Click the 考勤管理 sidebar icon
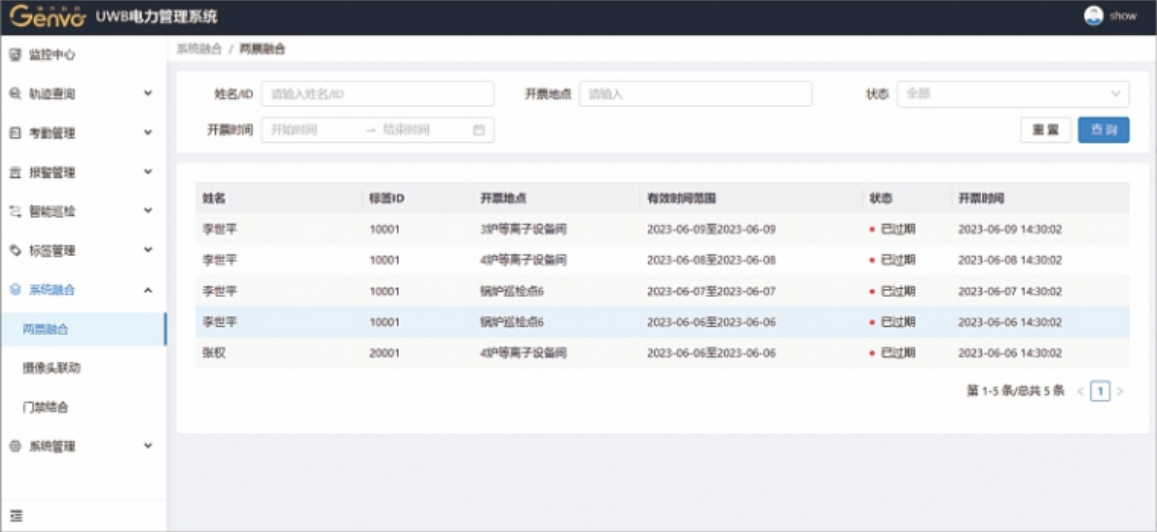Viewport: 1157px width, 532px height. pyautogui.click(x=15, y=133)
